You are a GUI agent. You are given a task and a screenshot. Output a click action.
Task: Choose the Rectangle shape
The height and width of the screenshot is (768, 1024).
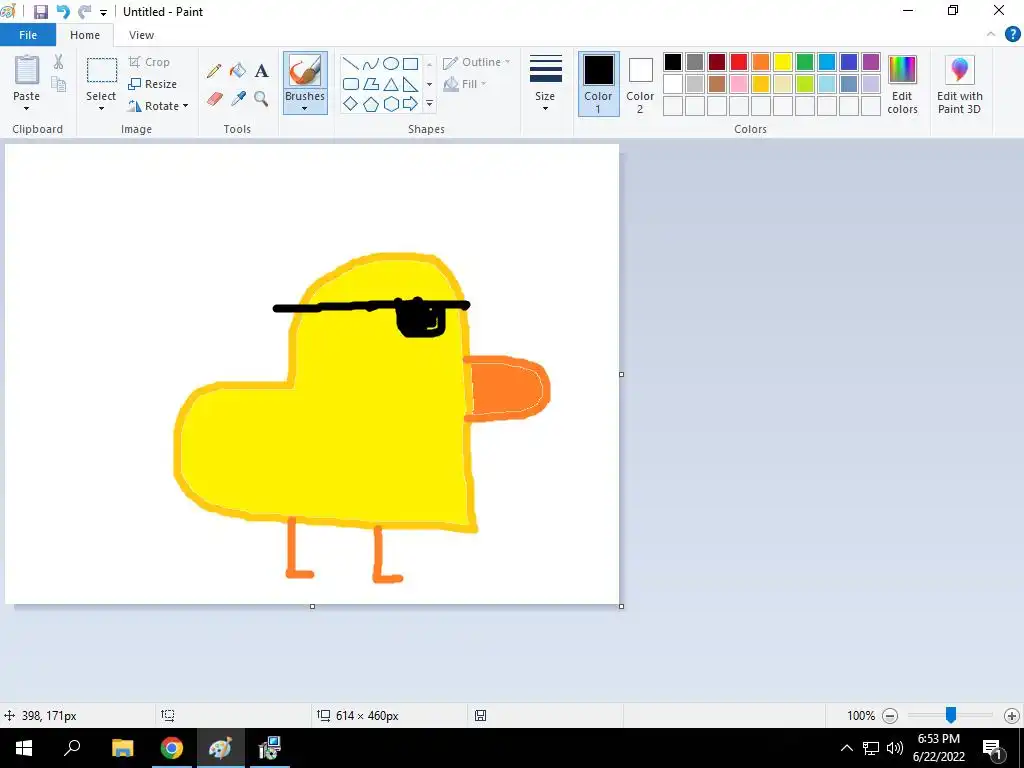coord(410,63)
